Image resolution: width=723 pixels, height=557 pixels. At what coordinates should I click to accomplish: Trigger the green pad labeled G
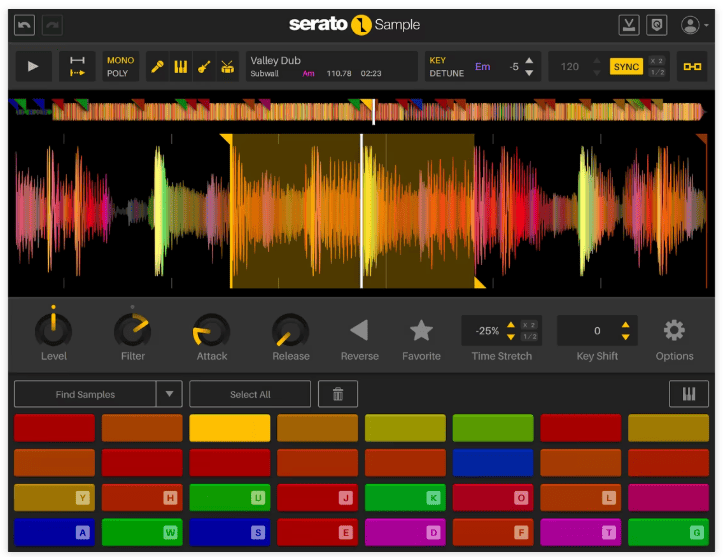tap(668, 532)
